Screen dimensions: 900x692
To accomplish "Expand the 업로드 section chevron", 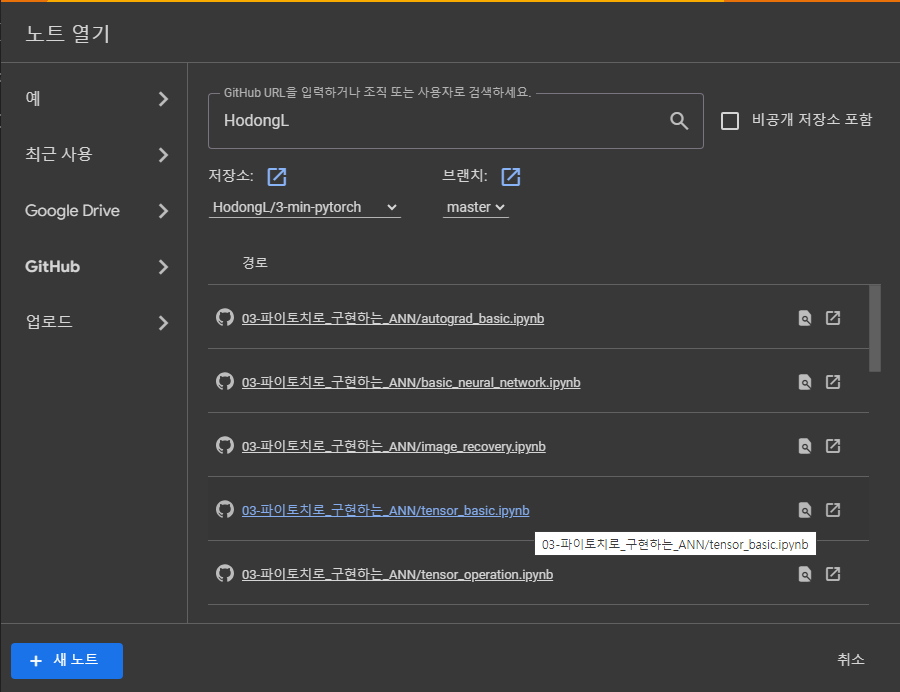I will tap(164, 323).
